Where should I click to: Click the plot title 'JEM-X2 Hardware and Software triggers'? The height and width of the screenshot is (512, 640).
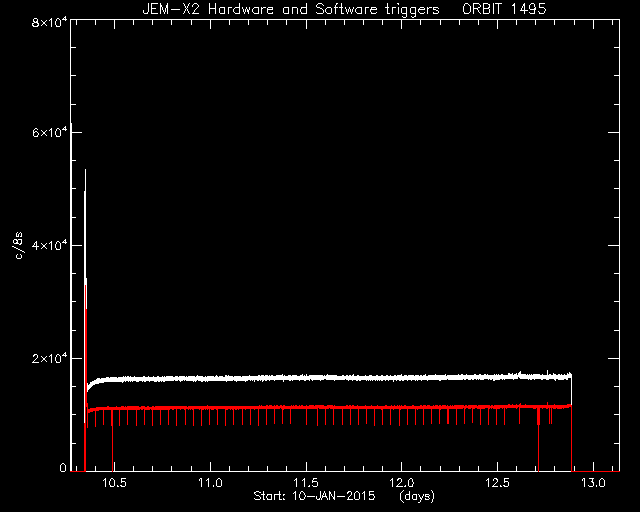coord(291,9)
